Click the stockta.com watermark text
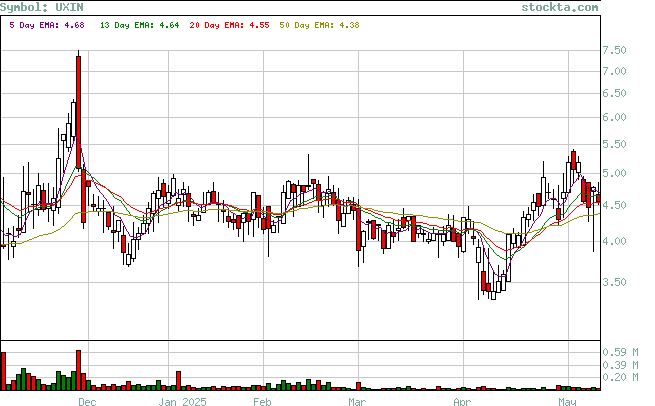655x406 pixels. pyautogui.click(x=560, y=7)
